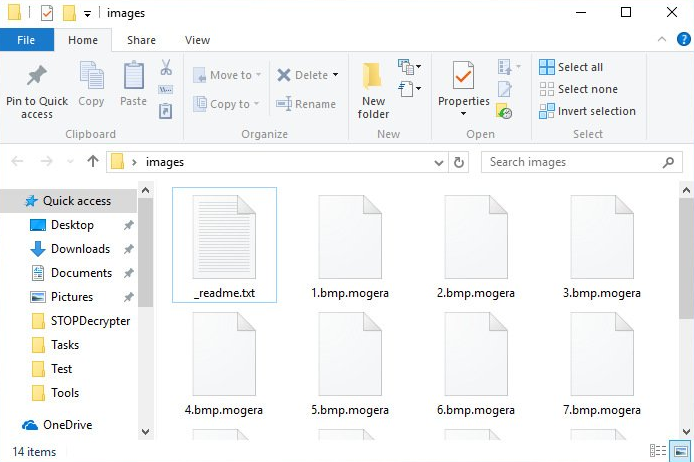Switch to large icons view in status bar
This screenshot has height=462, width=694.
click(681, 451)
